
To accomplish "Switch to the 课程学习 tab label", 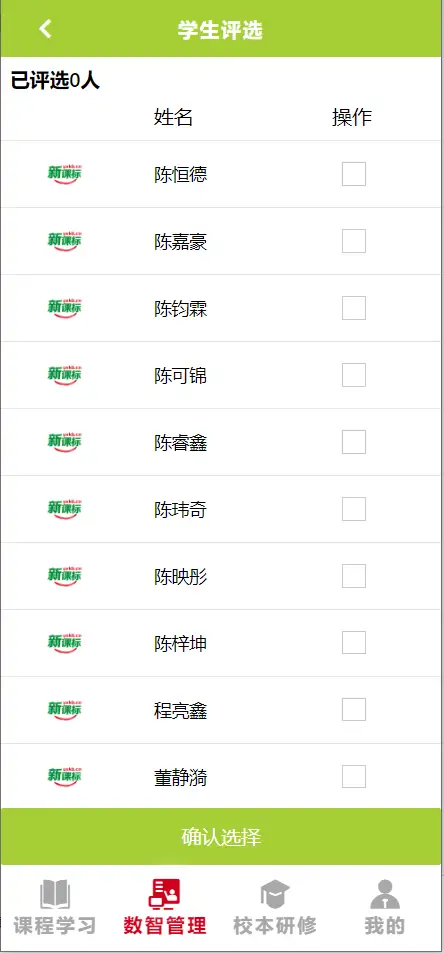I will [55, 926].
